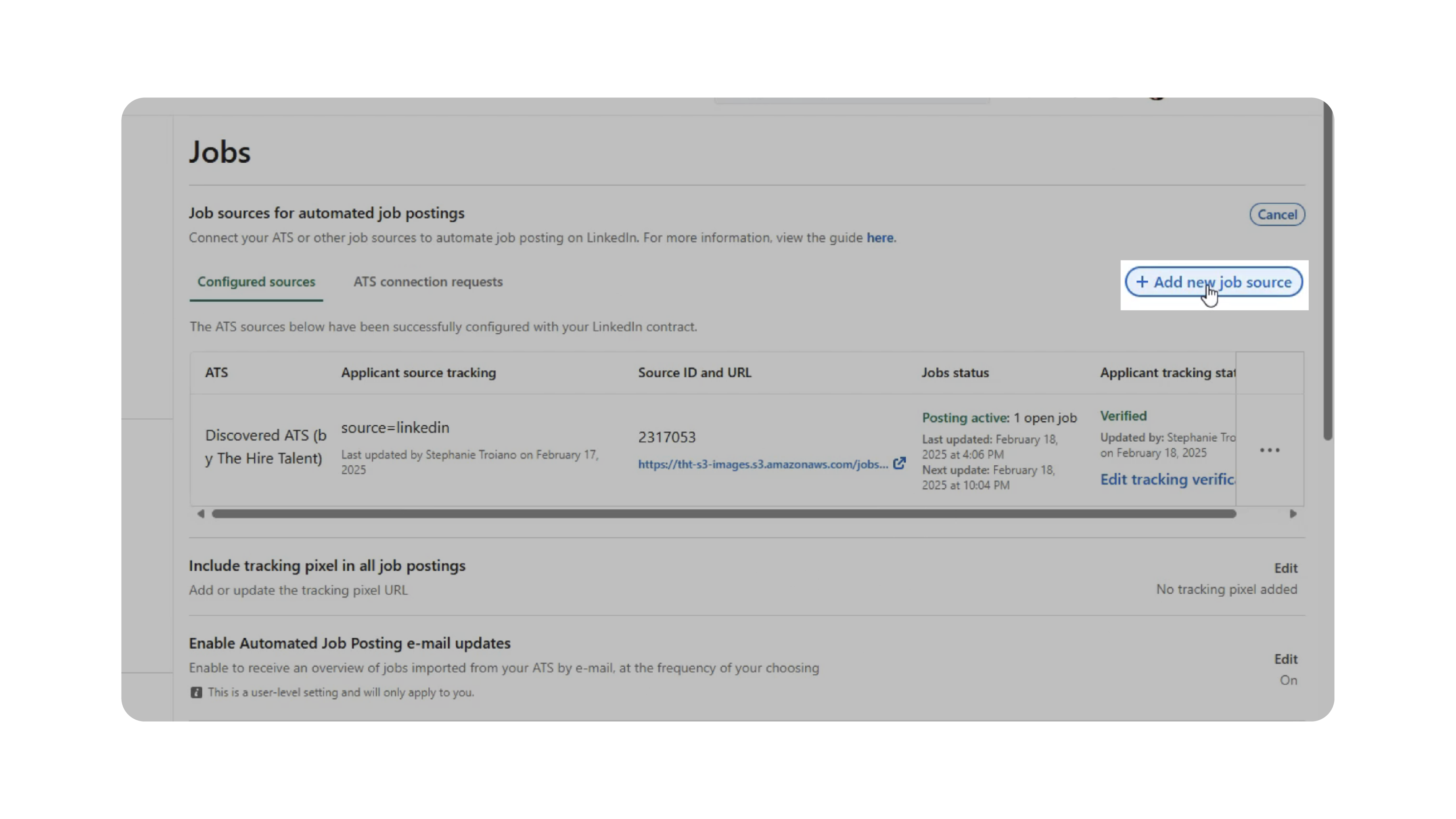The width and height of the screenshot is (1456, 819).
Task: Edit Automated Job Posting e-mail updates
Action: tap(1285, 659)
